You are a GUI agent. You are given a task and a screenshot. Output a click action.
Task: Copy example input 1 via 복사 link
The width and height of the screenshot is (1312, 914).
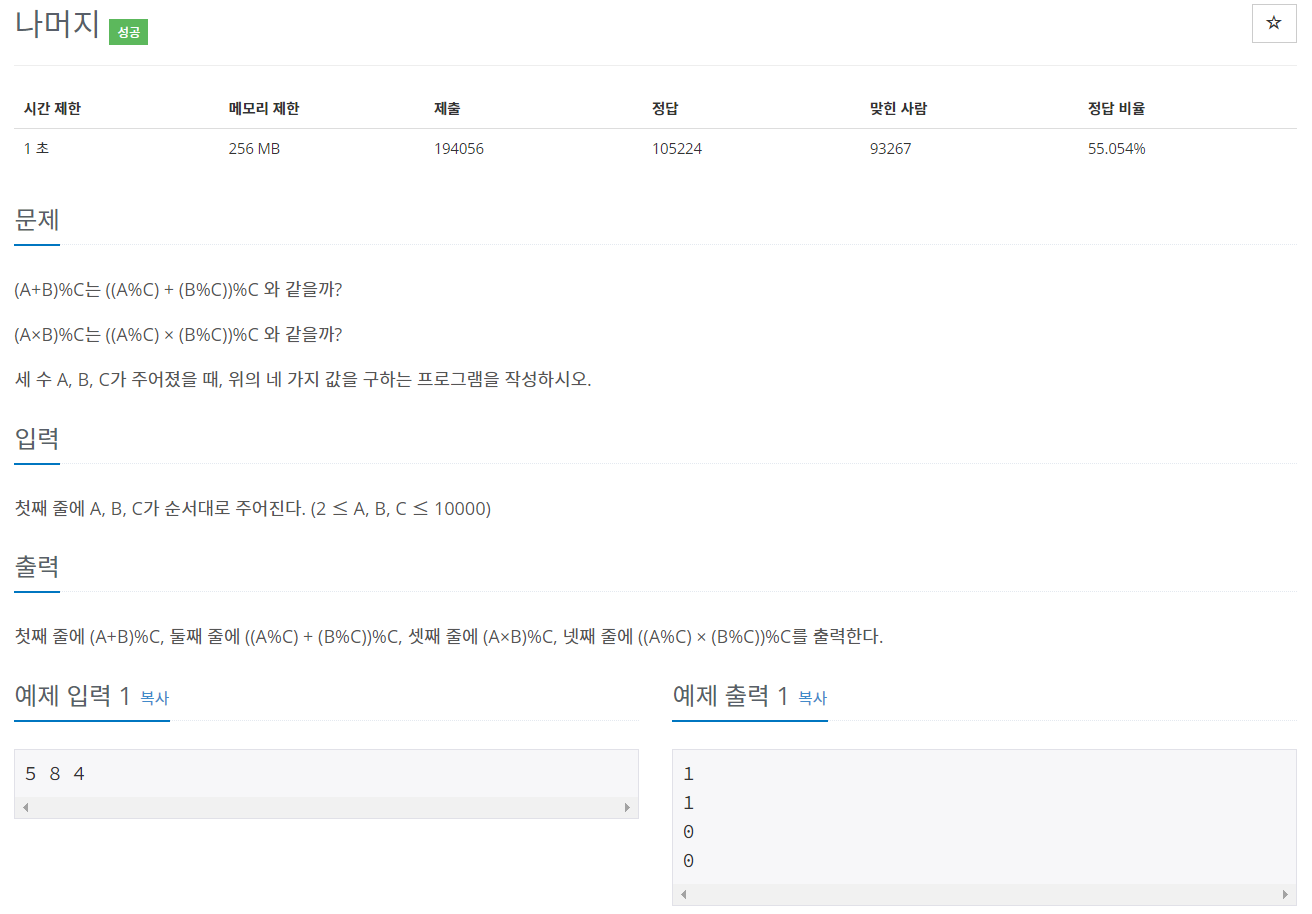pos(155,698)
